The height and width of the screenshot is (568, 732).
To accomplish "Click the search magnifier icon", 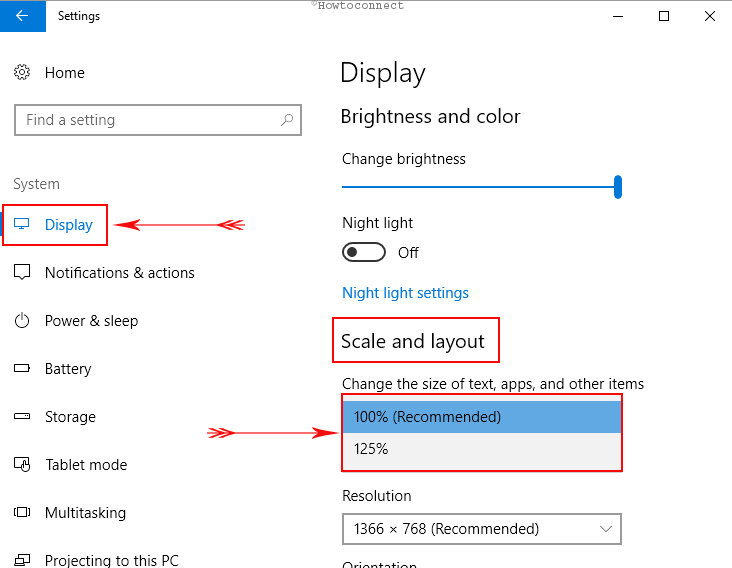I will pyautogui.click(x=287, y=120).
